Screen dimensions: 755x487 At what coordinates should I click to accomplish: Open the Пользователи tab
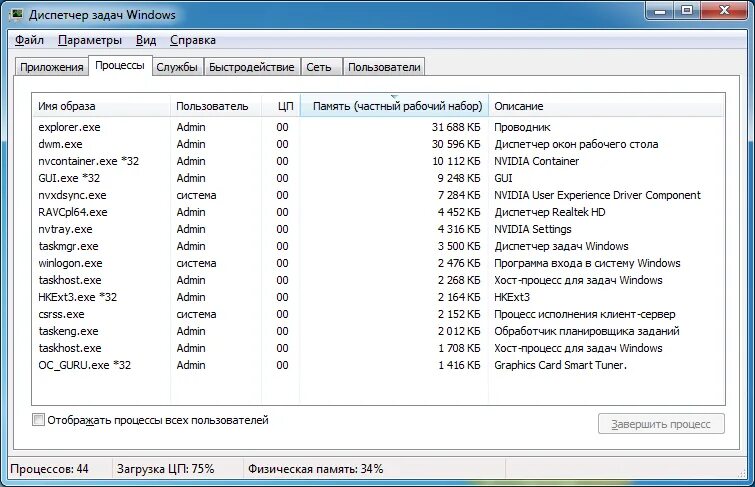point(384,67)
